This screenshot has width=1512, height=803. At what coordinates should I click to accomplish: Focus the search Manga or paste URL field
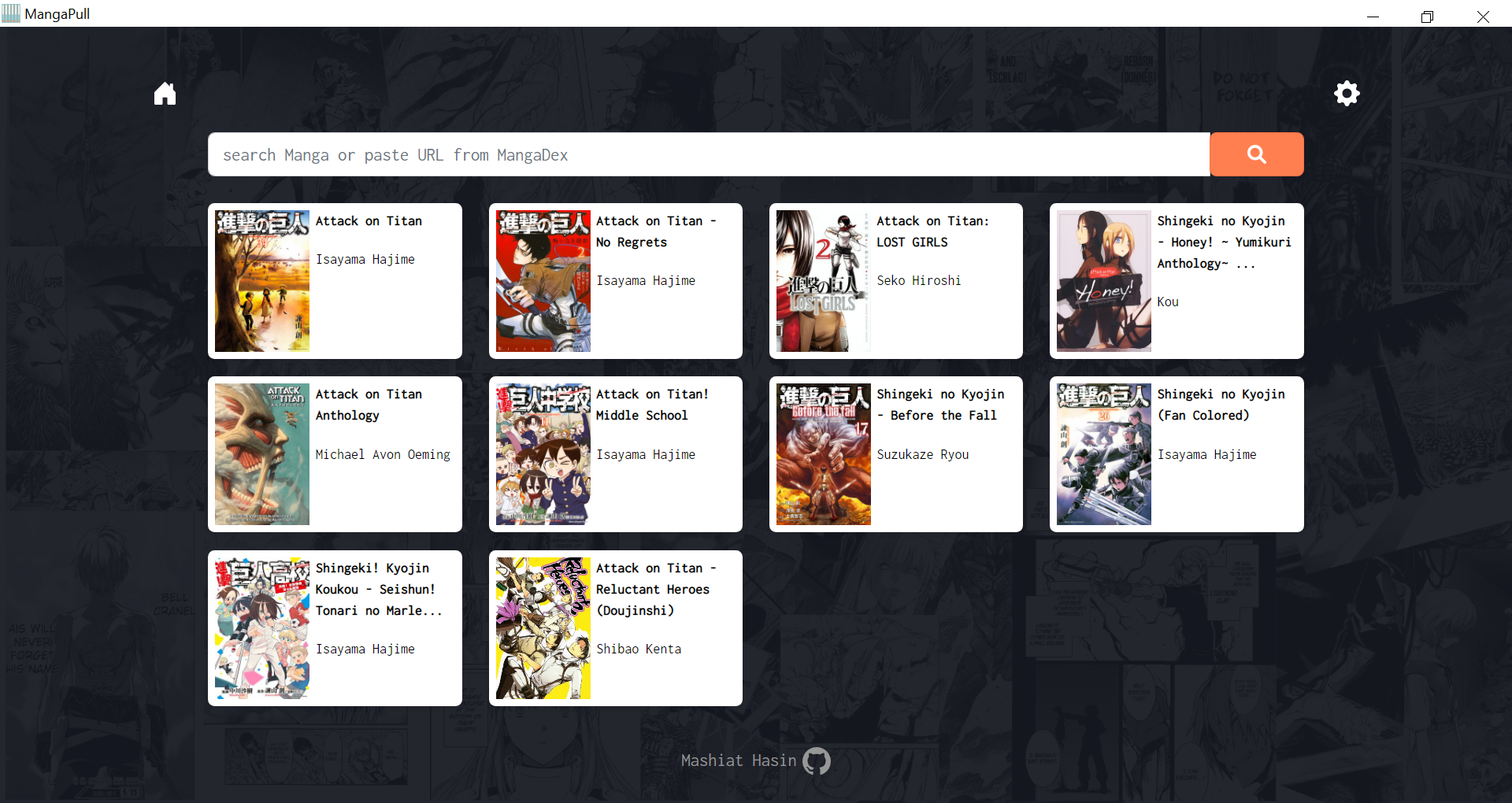click(709, 154)
